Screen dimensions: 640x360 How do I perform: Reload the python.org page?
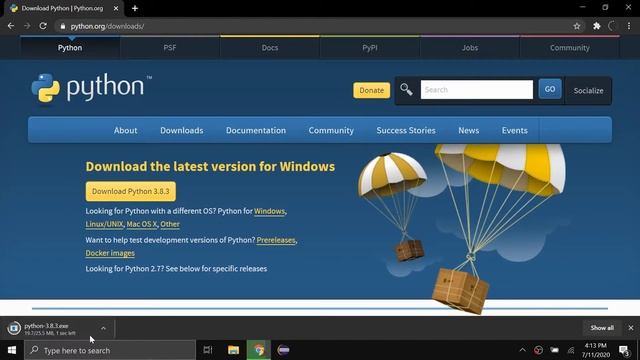click(x=43, y=26)
